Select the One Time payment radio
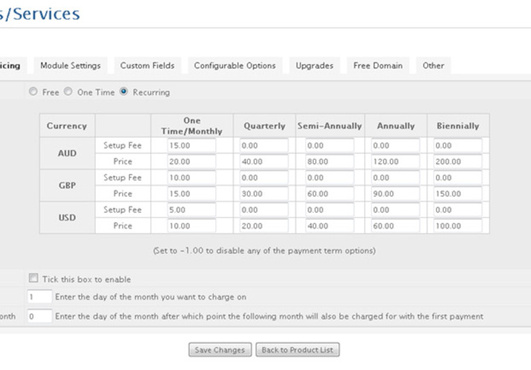Screen dimensions: 531x370 68,91
